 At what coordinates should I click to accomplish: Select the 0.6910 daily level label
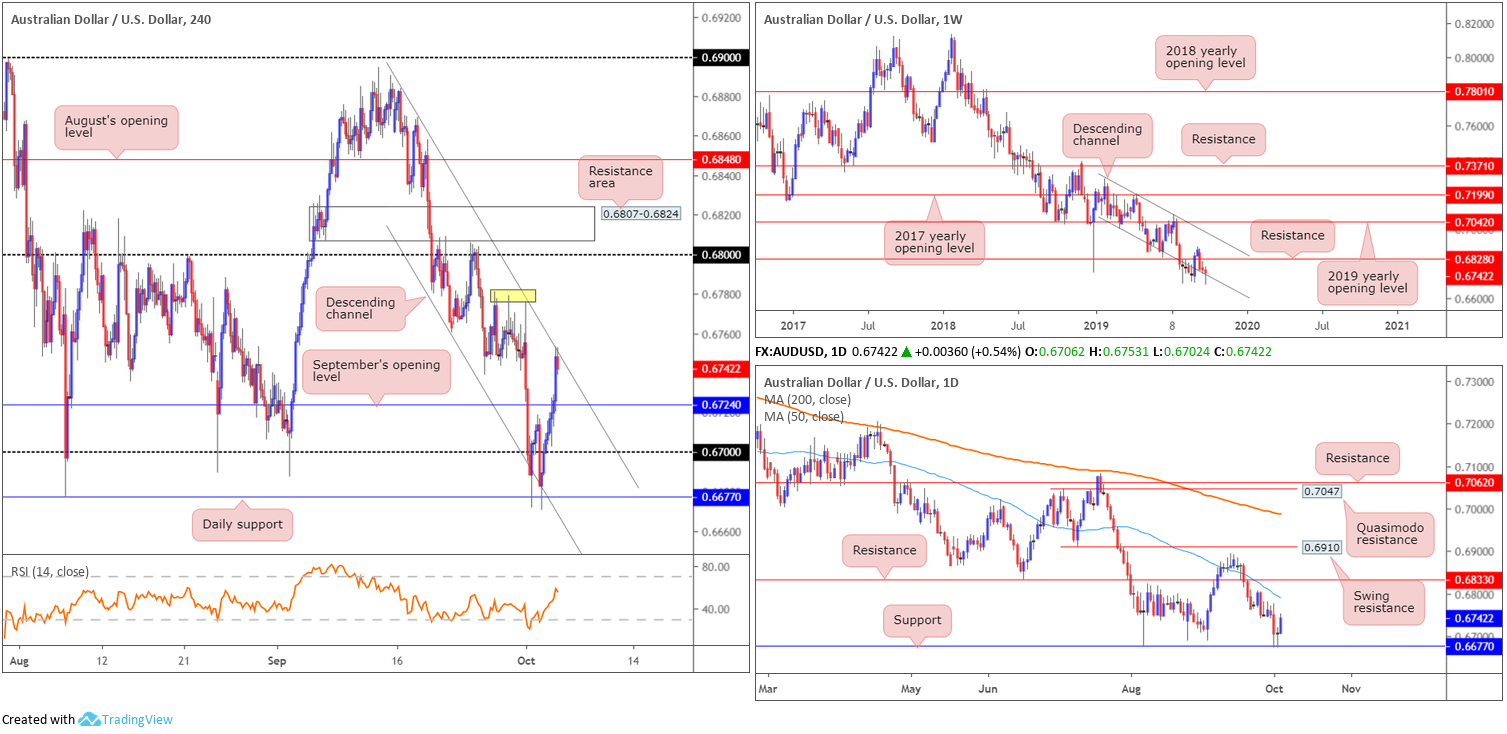tap(1324, 549)
